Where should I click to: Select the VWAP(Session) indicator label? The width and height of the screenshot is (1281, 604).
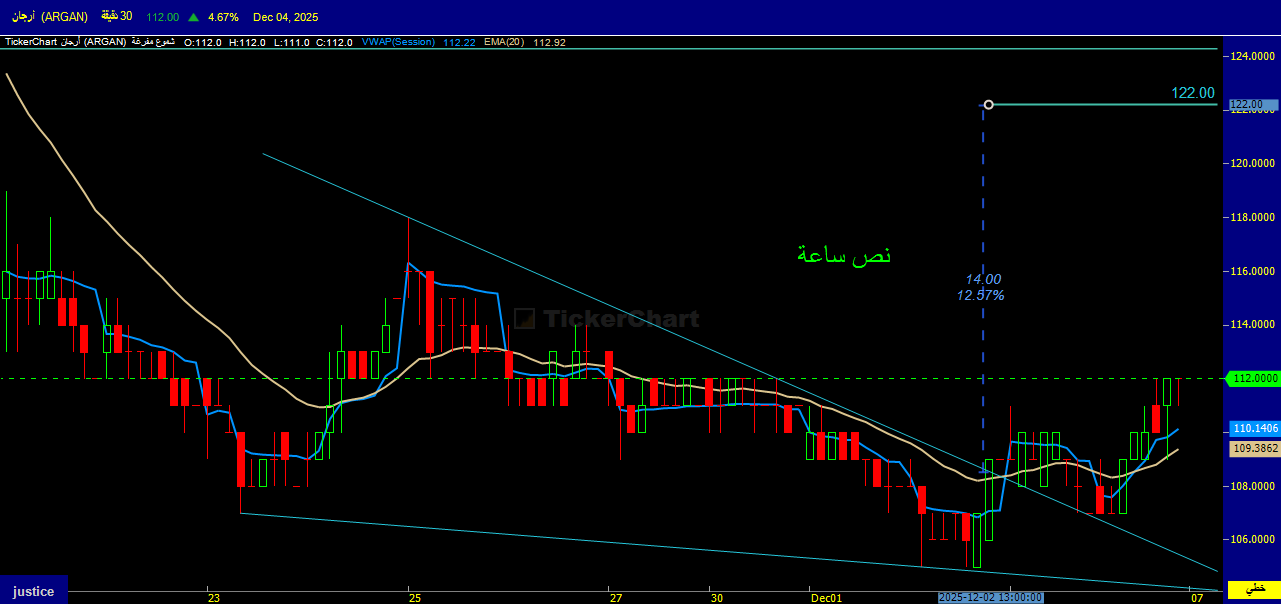point(399,42)
